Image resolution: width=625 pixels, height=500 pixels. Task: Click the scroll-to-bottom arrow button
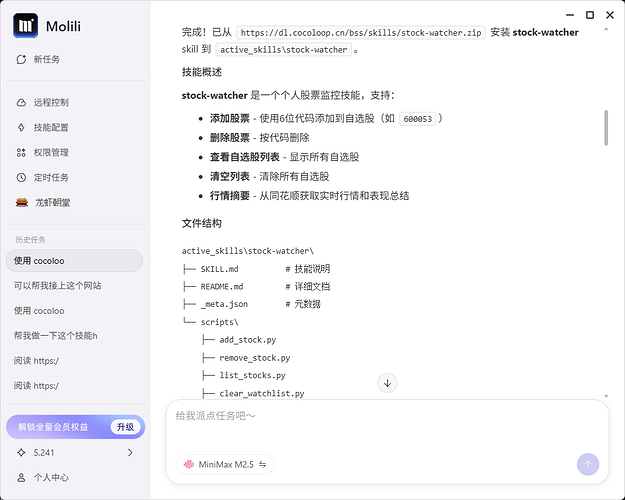(387, 383)
